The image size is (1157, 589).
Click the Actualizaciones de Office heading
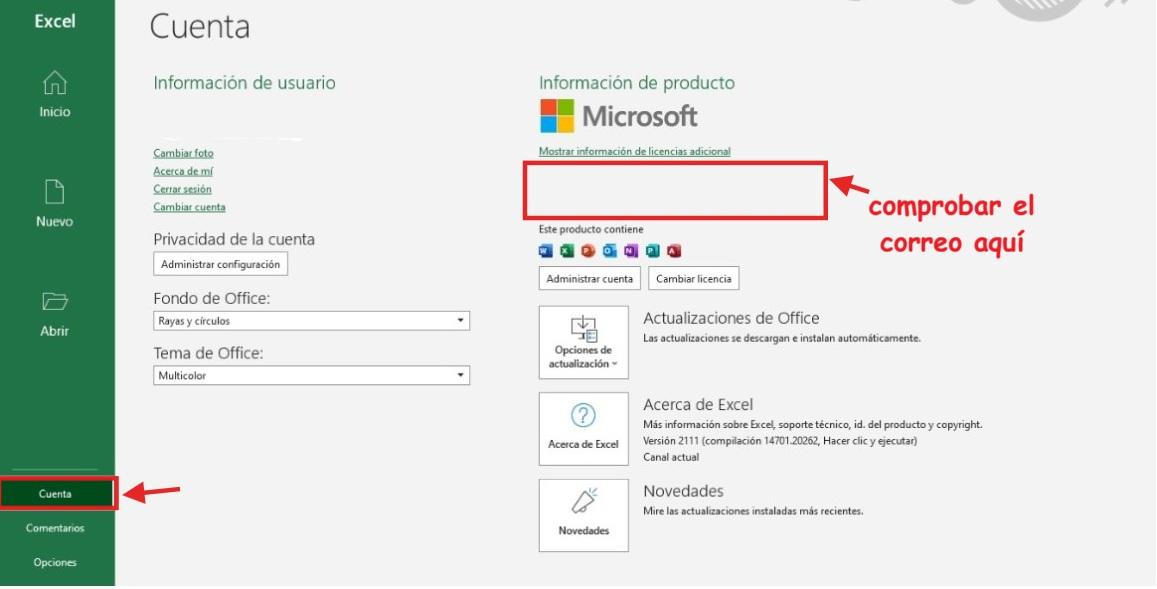pos(731,318)
